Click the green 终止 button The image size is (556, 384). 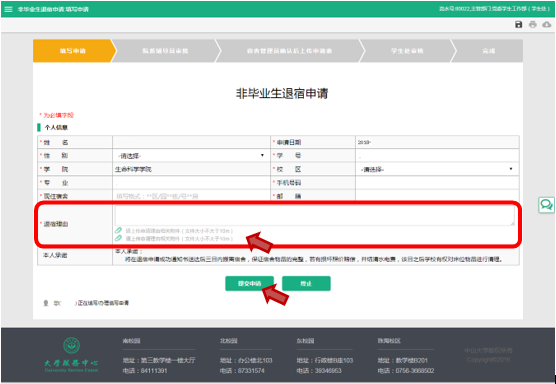pos(306,283)
